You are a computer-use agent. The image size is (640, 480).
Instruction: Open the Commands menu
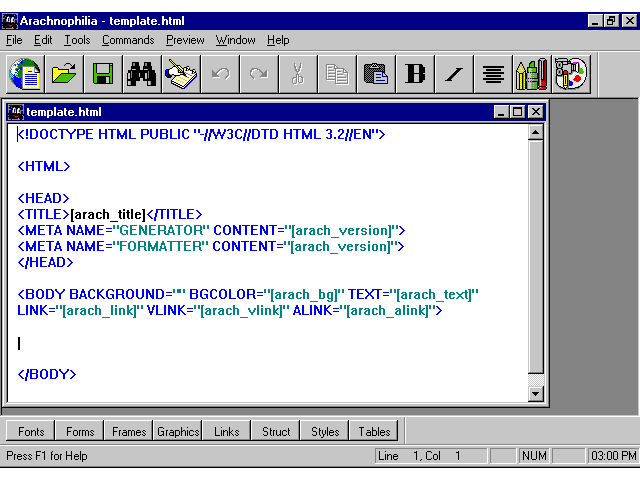tap(128, 40)
